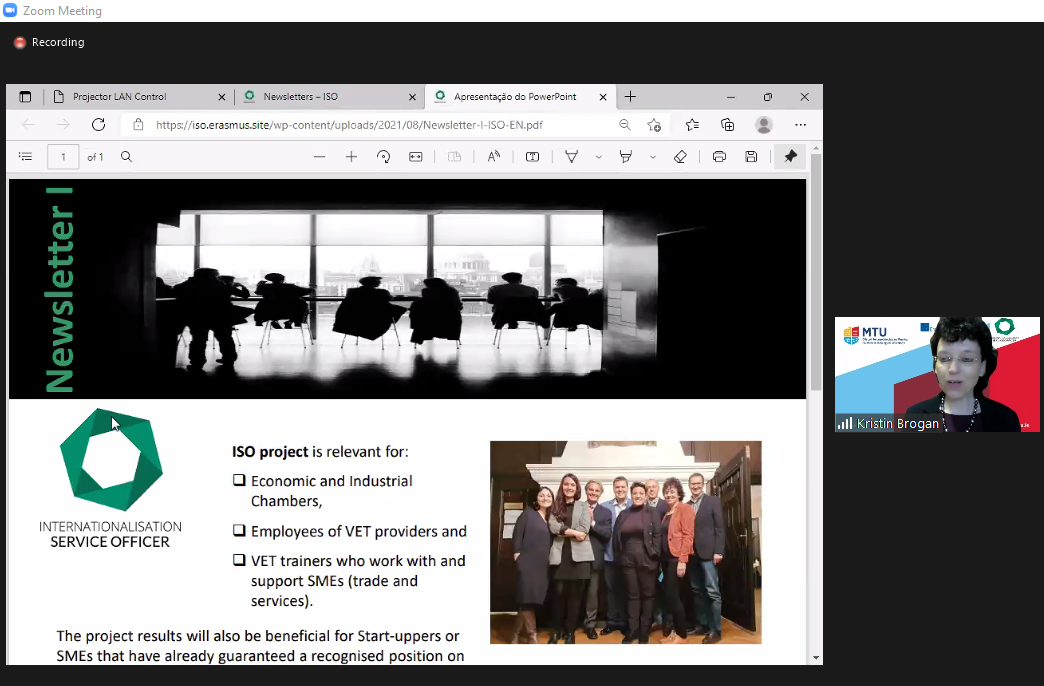Screen dimensions: 1044x686
Task: Open the browser Settings and more menu
Action: coord(800,125)
